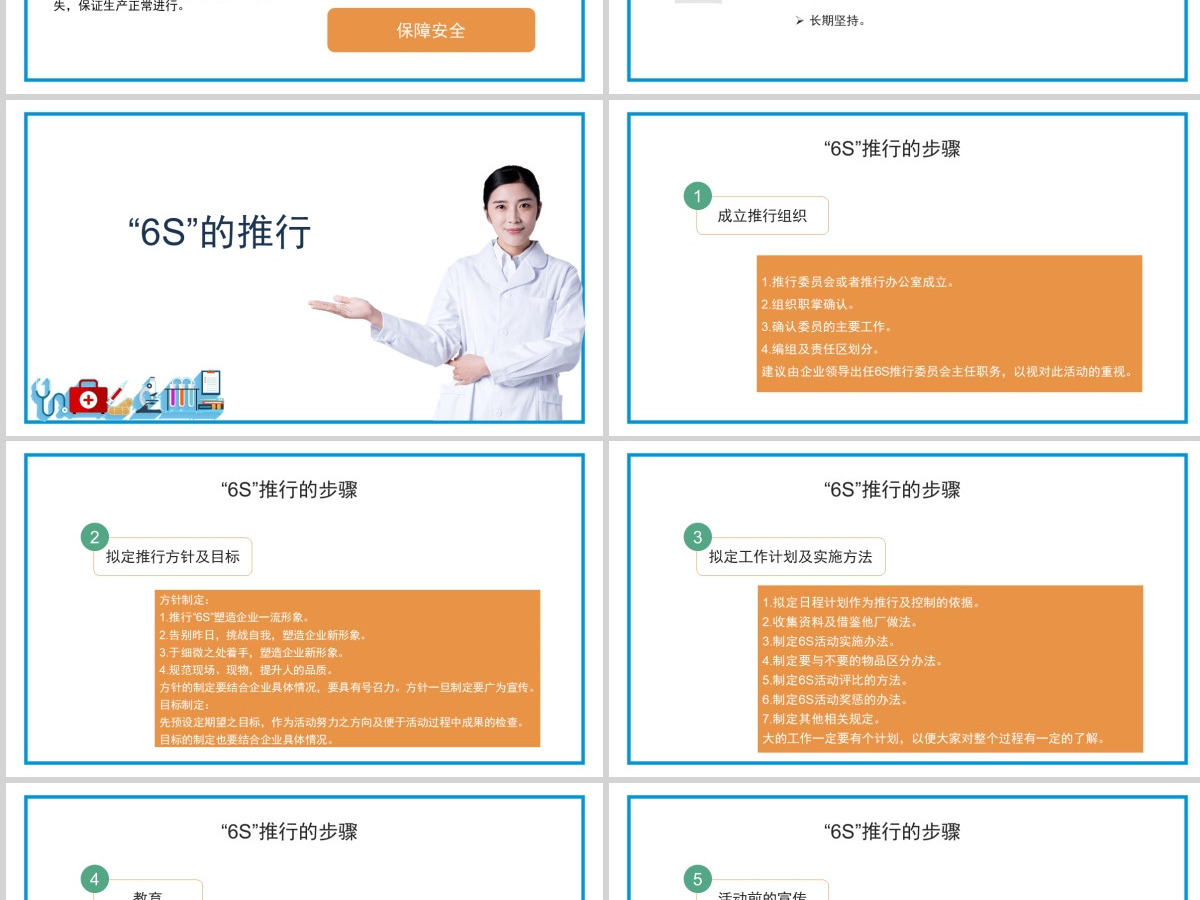This screenshot has width=1200, height=900.
Task: Click text 3.于细微之处着手，塑造企业新形象。
Action: [x=251, y=652]
